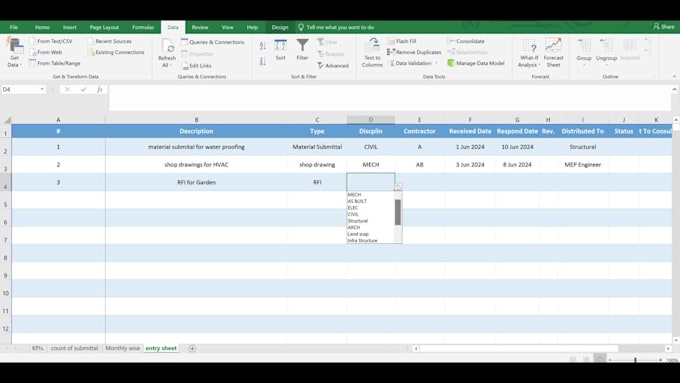Switch to count of submittal sheet
This screenshot has height=383, width=680.
pos(75,348)
